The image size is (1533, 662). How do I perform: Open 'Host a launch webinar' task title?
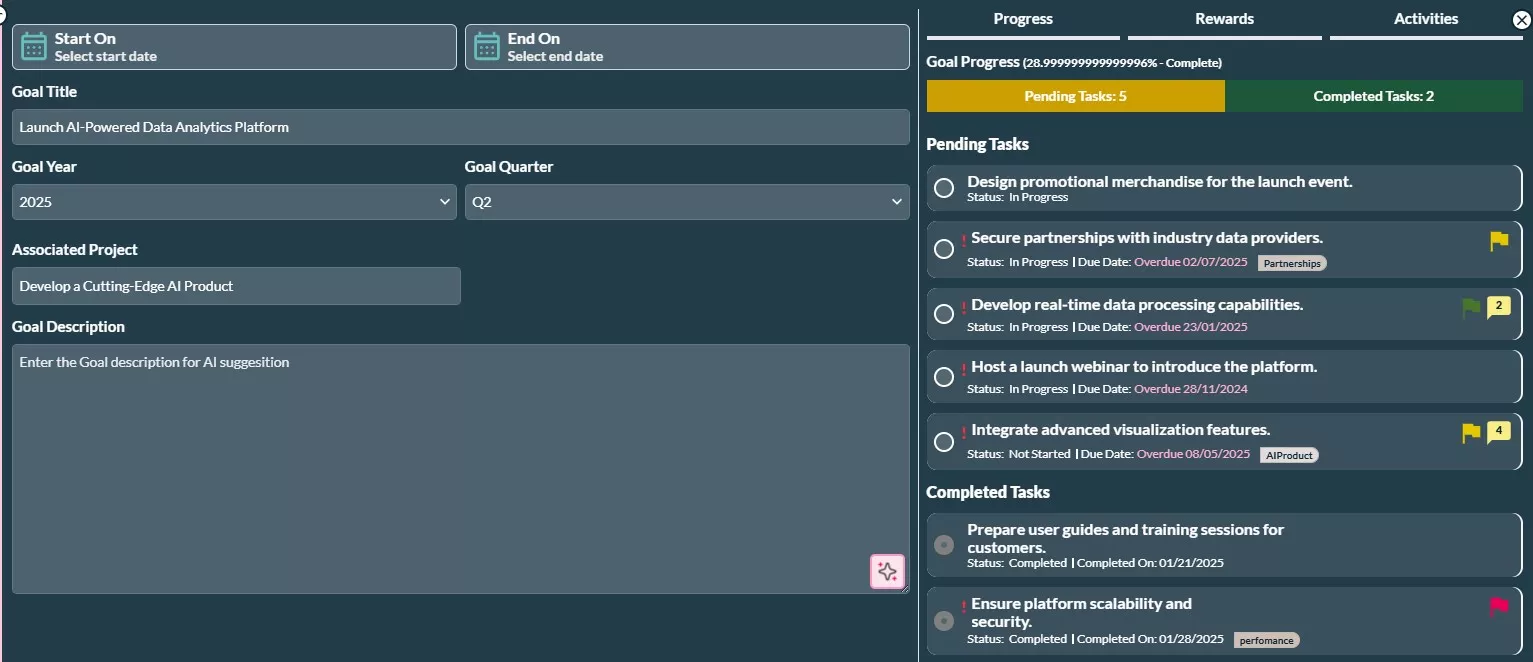point(1144,367)
